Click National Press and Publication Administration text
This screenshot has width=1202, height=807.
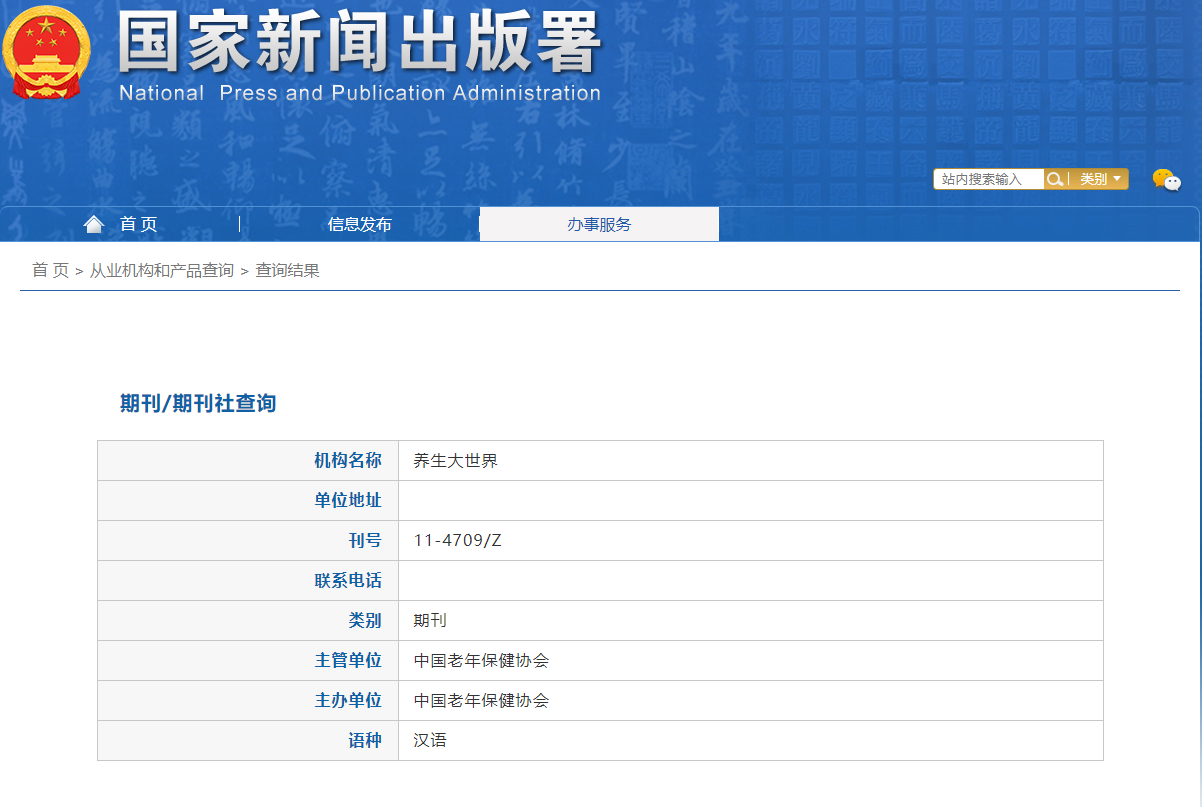point(359,93)
